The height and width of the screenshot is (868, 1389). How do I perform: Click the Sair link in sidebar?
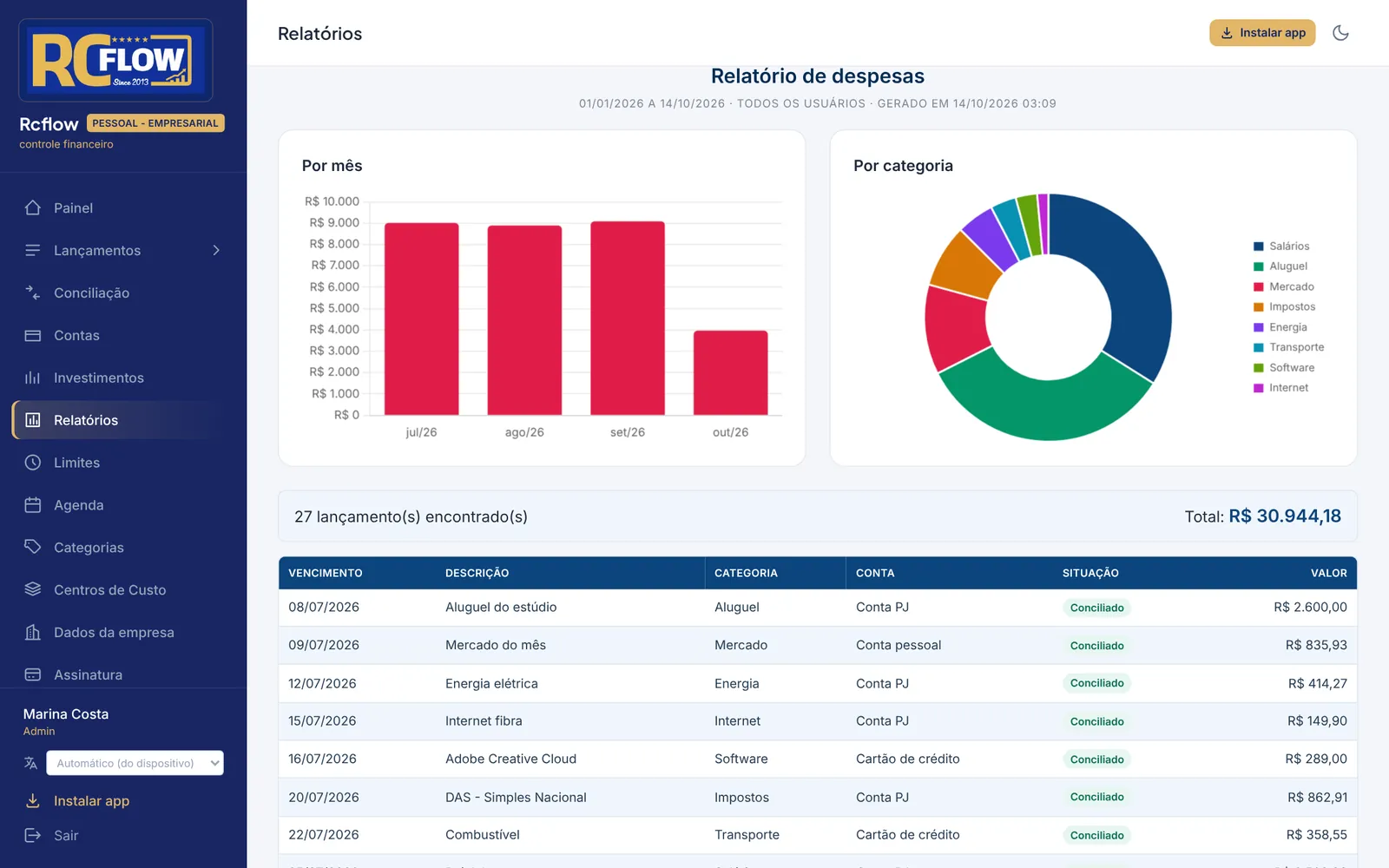click(66, 836)
